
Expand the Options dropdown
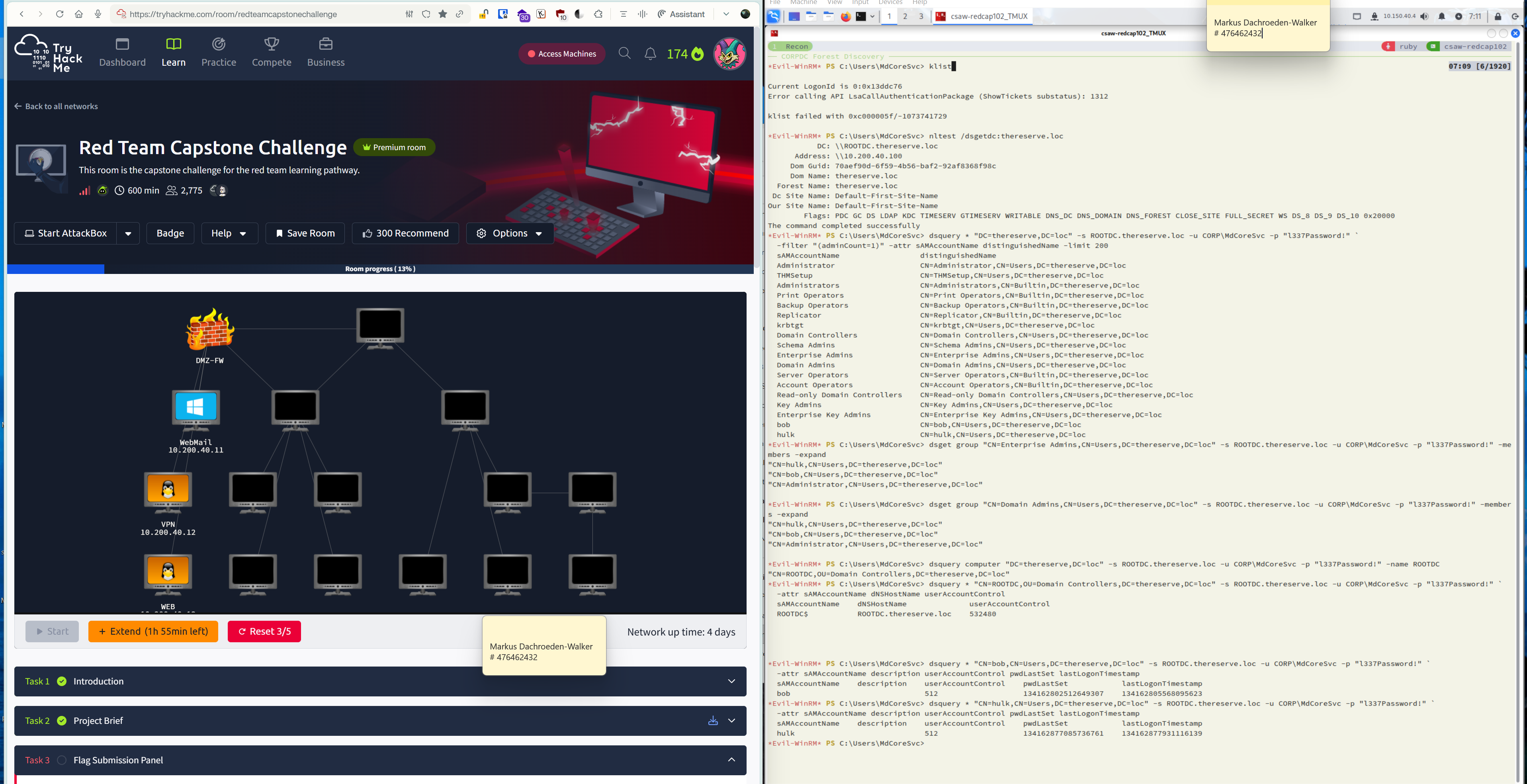510,233
